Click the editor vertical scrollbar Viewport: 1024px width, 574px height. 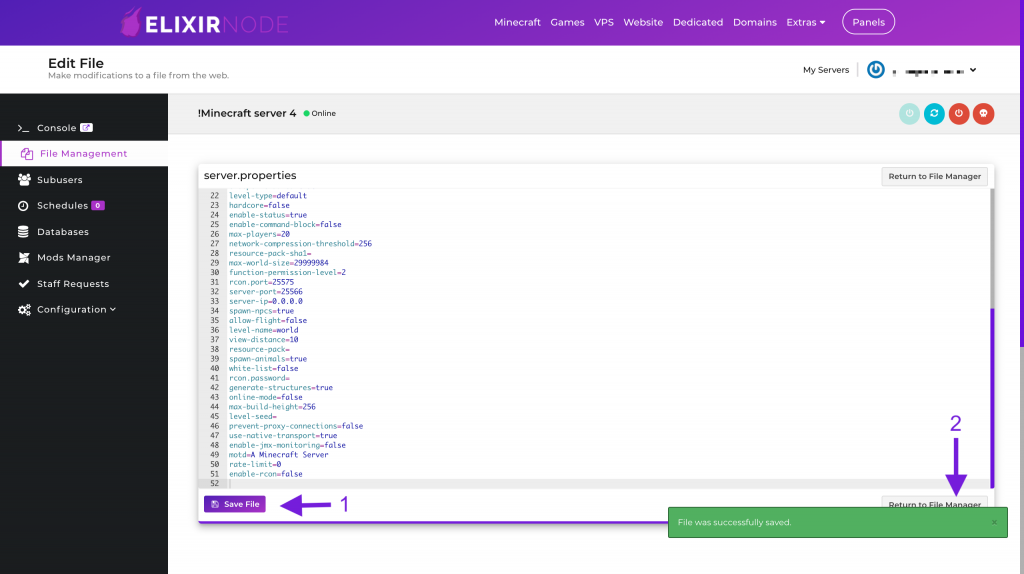click(992, 398)
